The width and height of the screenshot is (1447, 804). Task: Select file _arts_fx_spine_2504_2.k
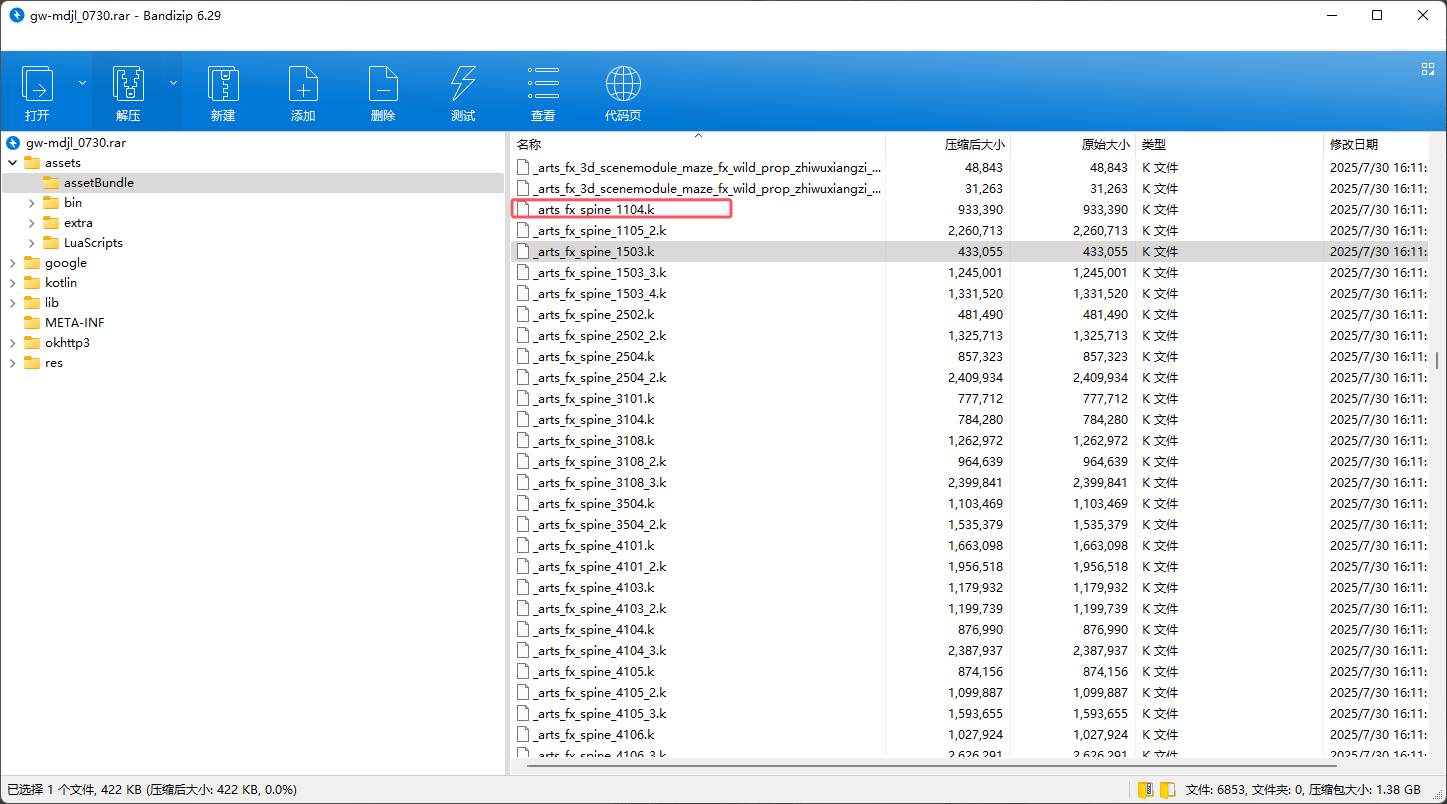[x=600, y=378]
